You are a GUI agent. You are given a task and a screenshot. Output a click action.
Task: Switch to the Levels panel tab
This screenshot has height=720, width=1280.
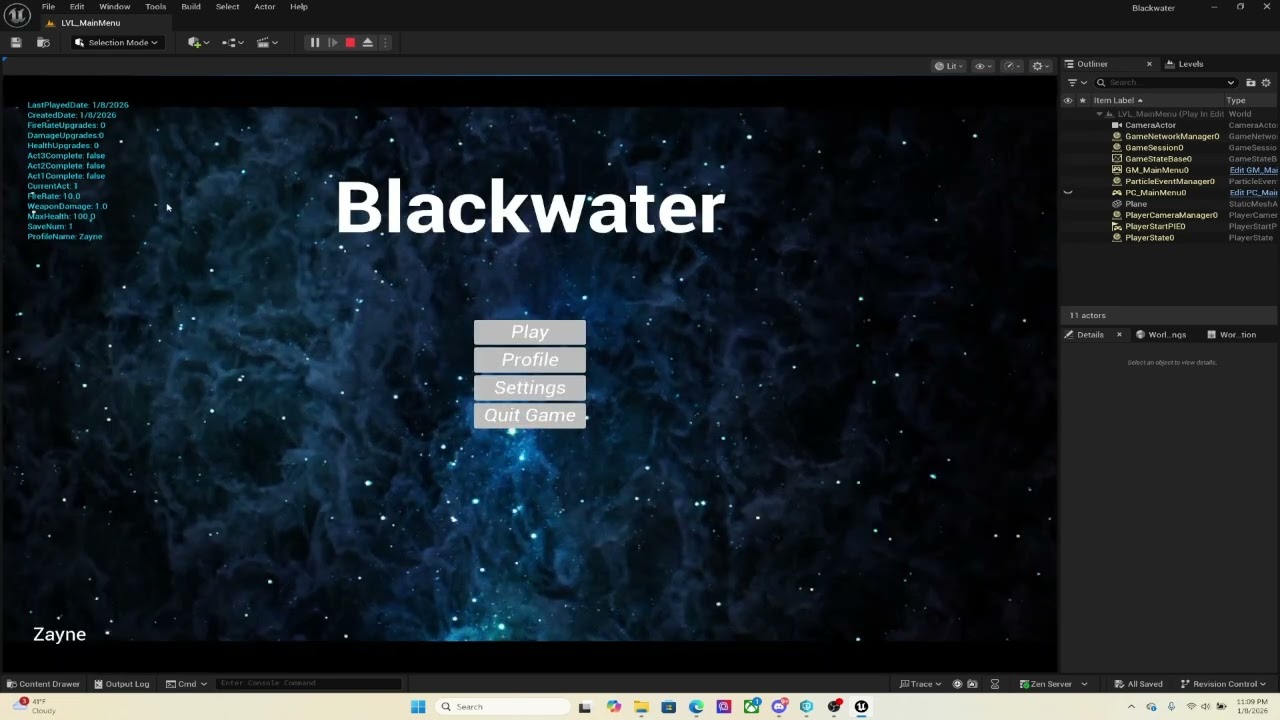coord(1184,64)
